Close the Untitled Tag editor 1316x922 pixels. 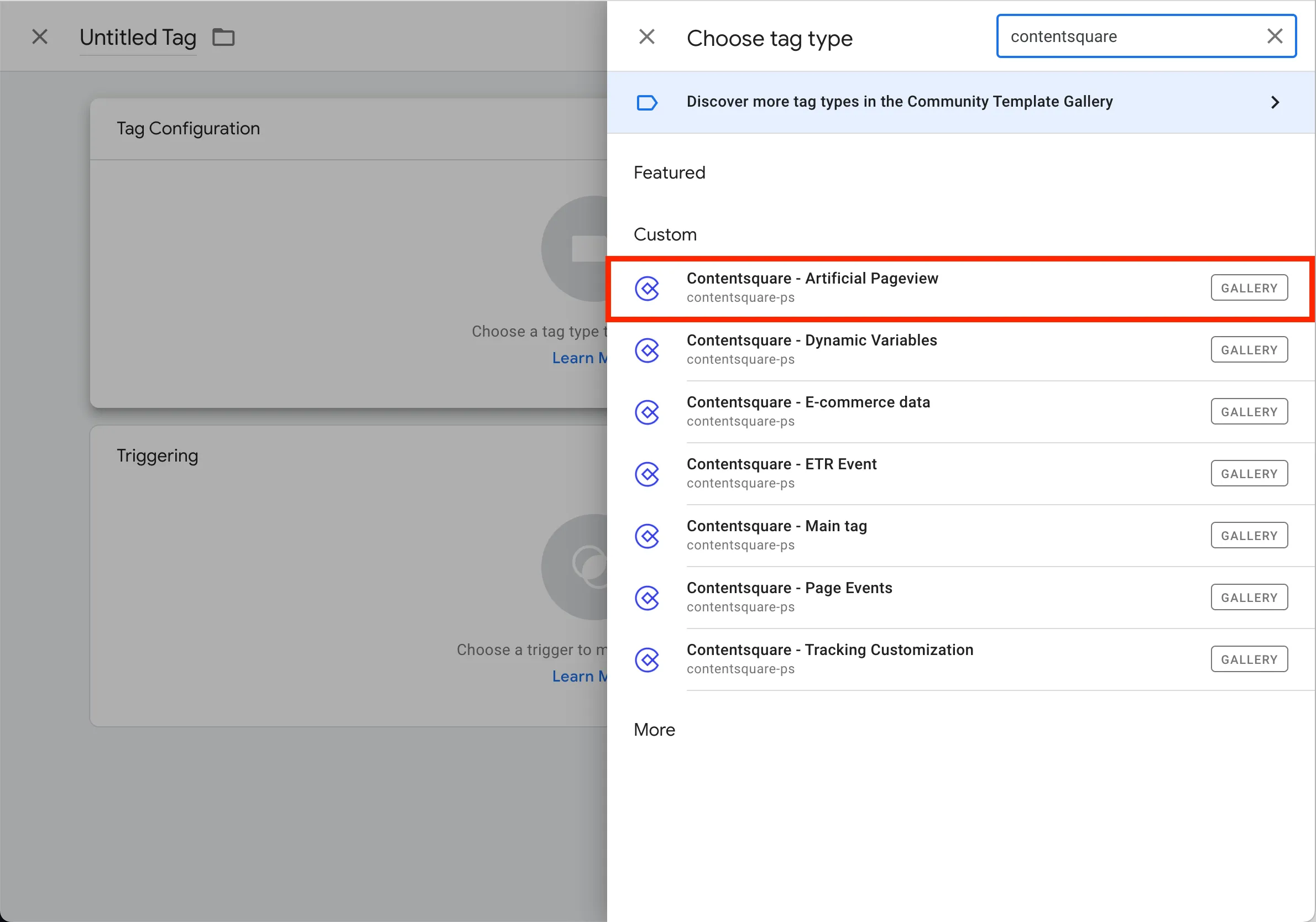tap(40, 37)
